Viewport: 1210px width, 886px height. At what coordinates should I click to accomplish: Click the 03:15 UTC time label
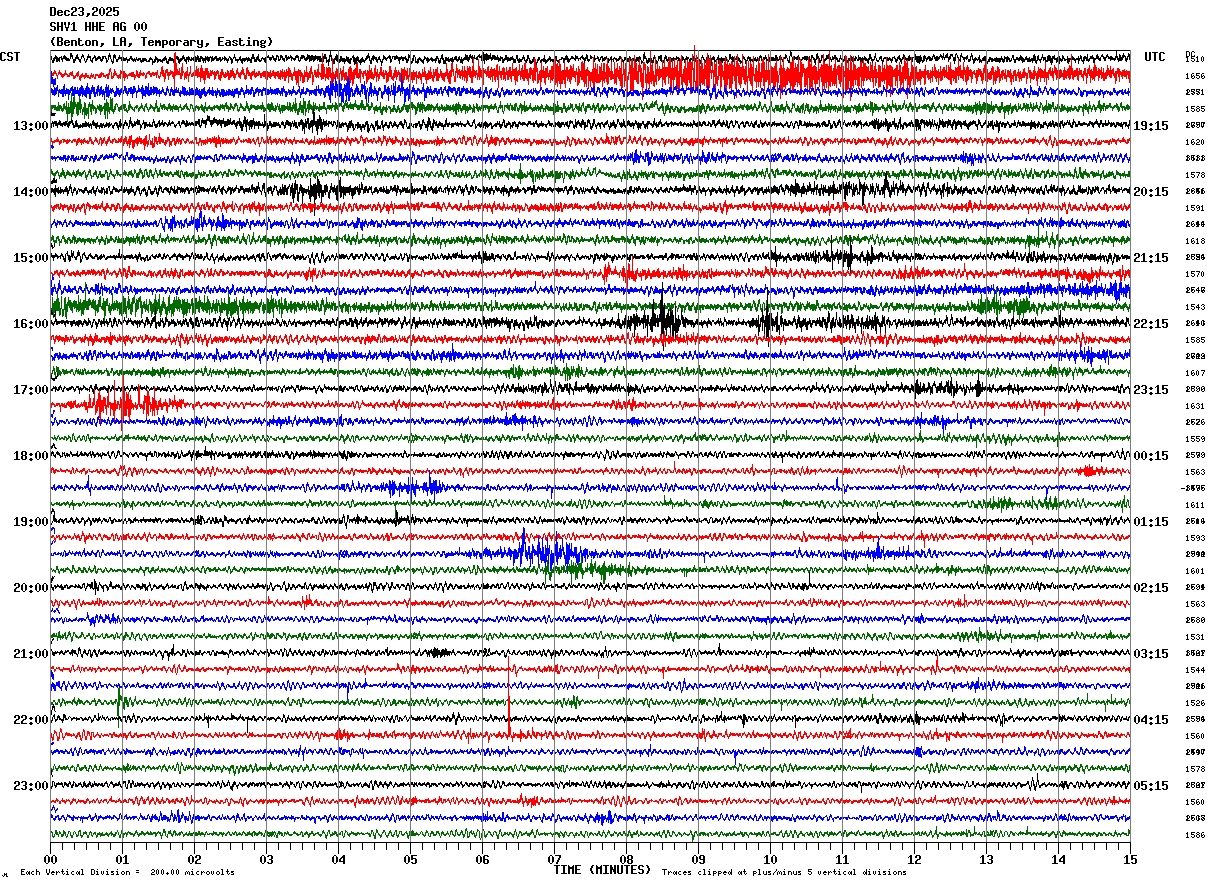click(x=1151, y=654)
